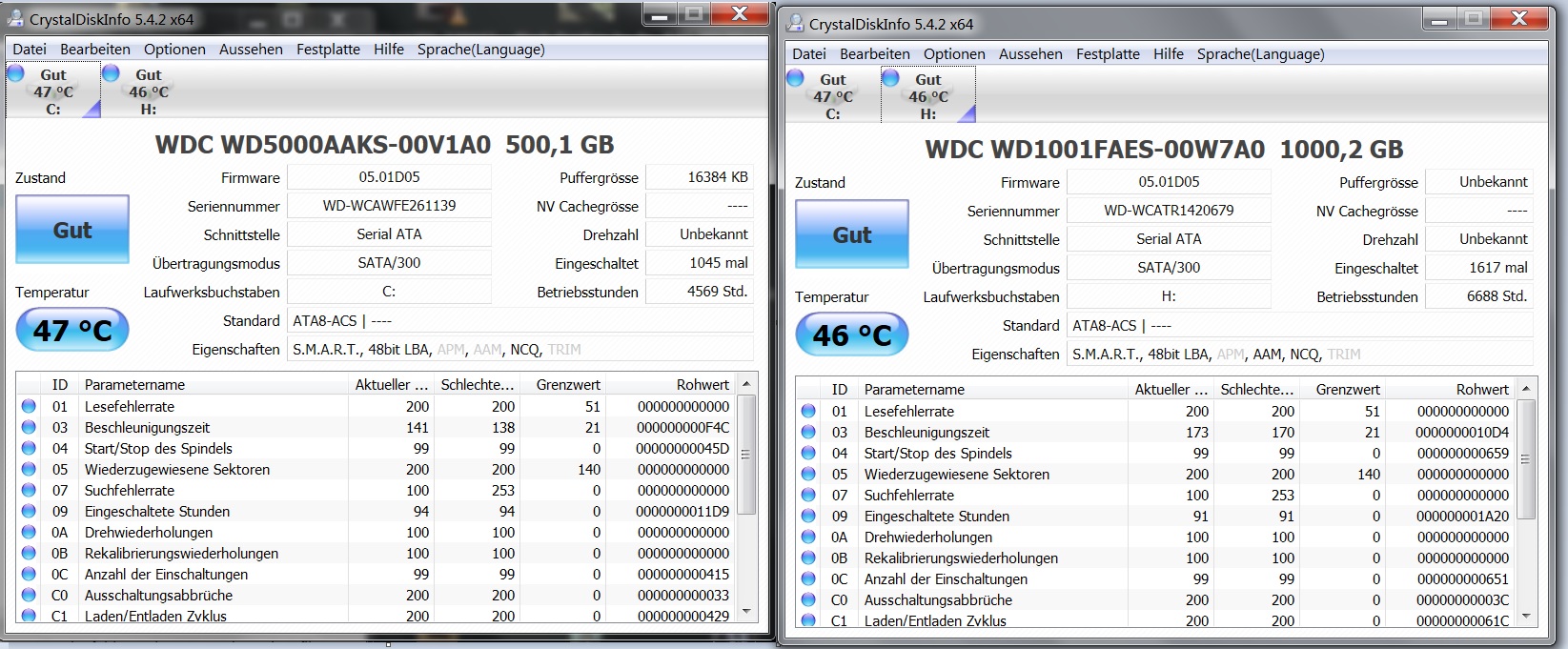Screen dimensions: 1568x649
Task: Click Eingeschaltet field 1045 mal
Action: coord(700,263)
